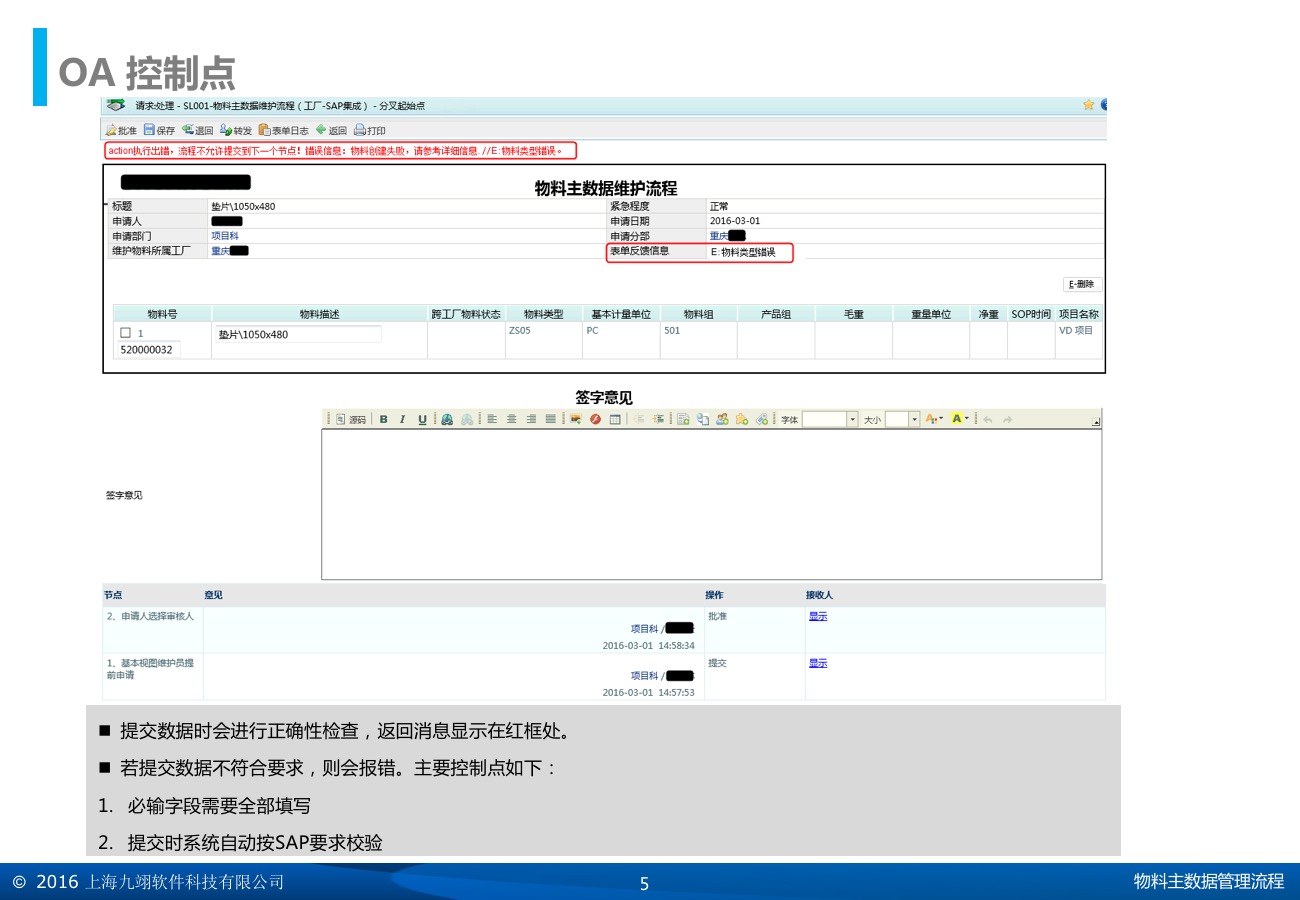Open the 表单日志 form log
This screenshot has width=1300, height=900.
coord(264,130)
